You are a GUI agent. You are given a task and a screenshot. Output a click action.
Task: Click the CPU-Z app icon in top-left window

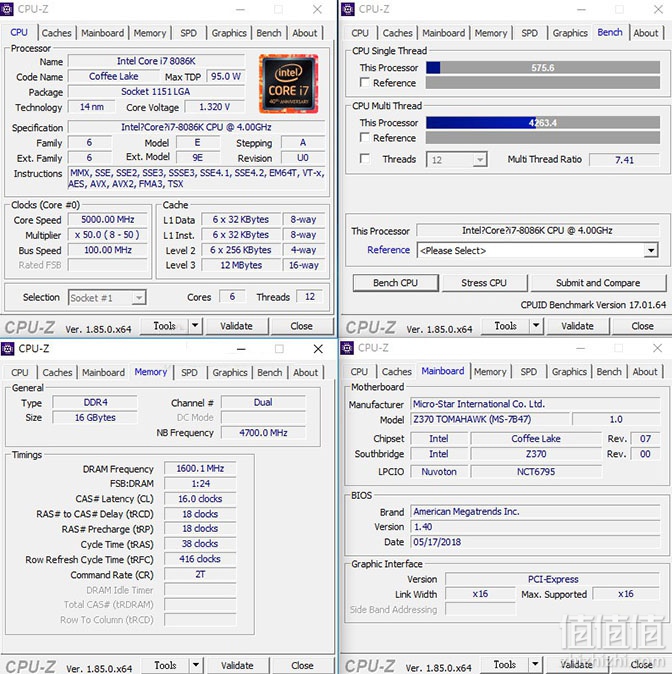coord(7,9)
